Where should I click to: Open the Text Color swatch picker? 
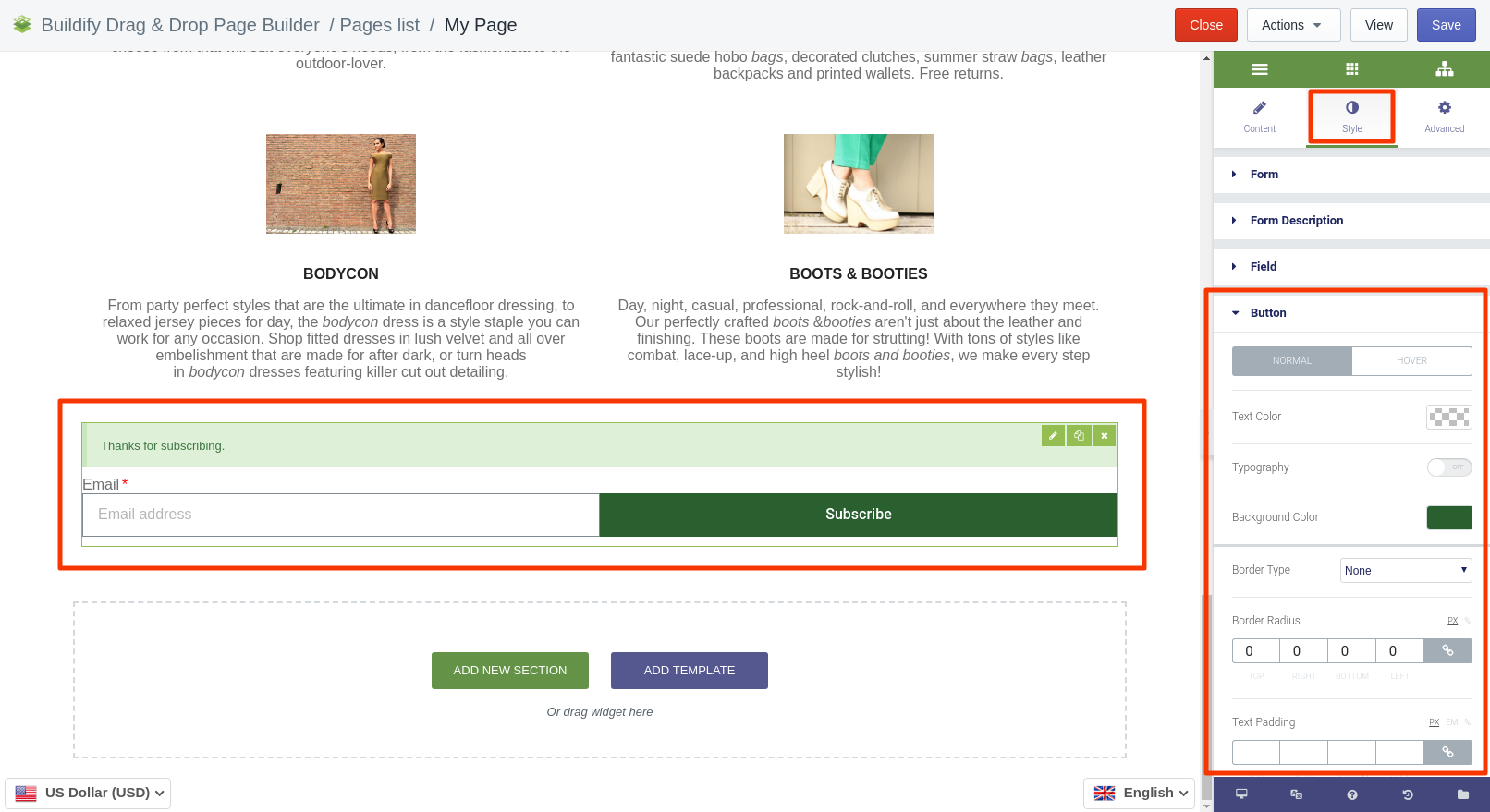(1449, 417)
